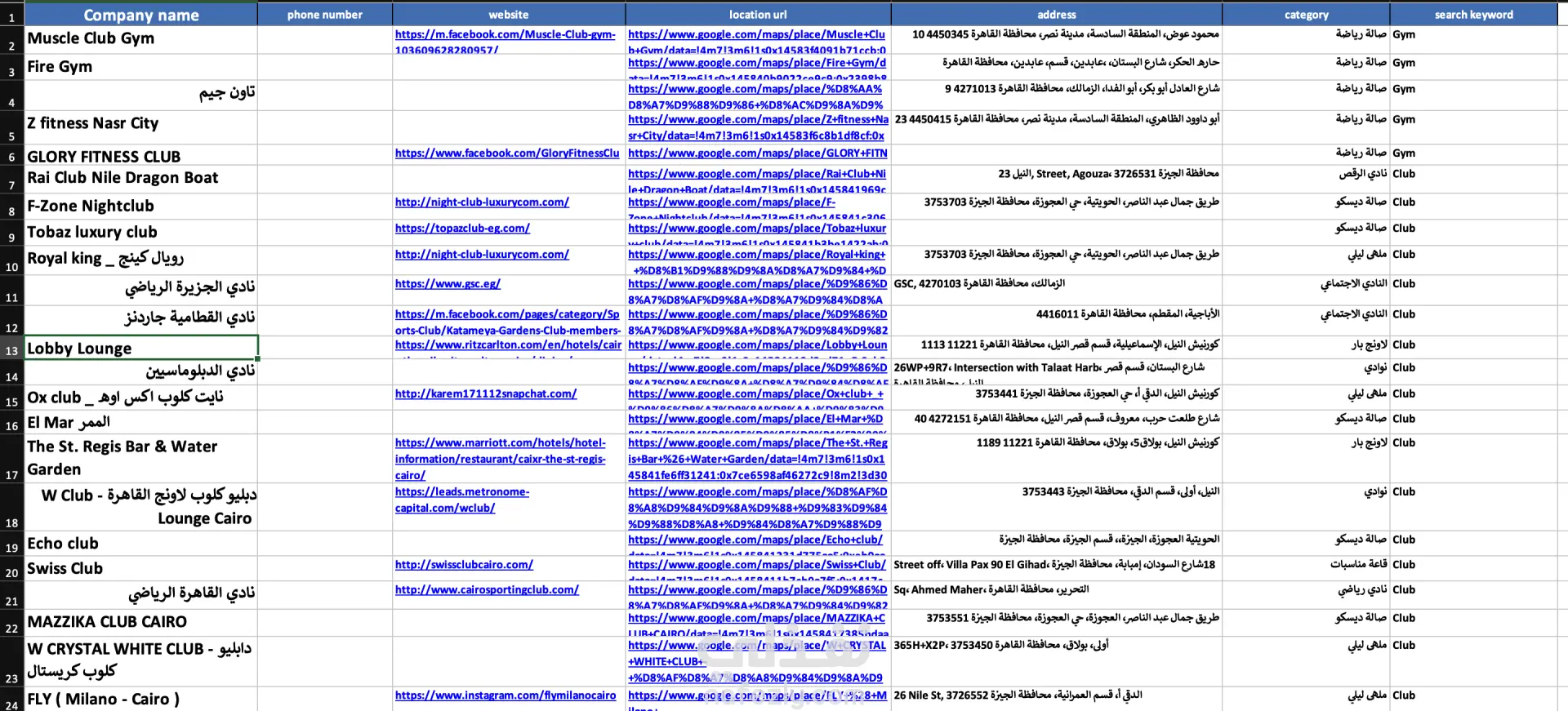The image size is (1568, 711).
Task: Open the Glory Fitness Club Facebook link
Action: point(507,153)
